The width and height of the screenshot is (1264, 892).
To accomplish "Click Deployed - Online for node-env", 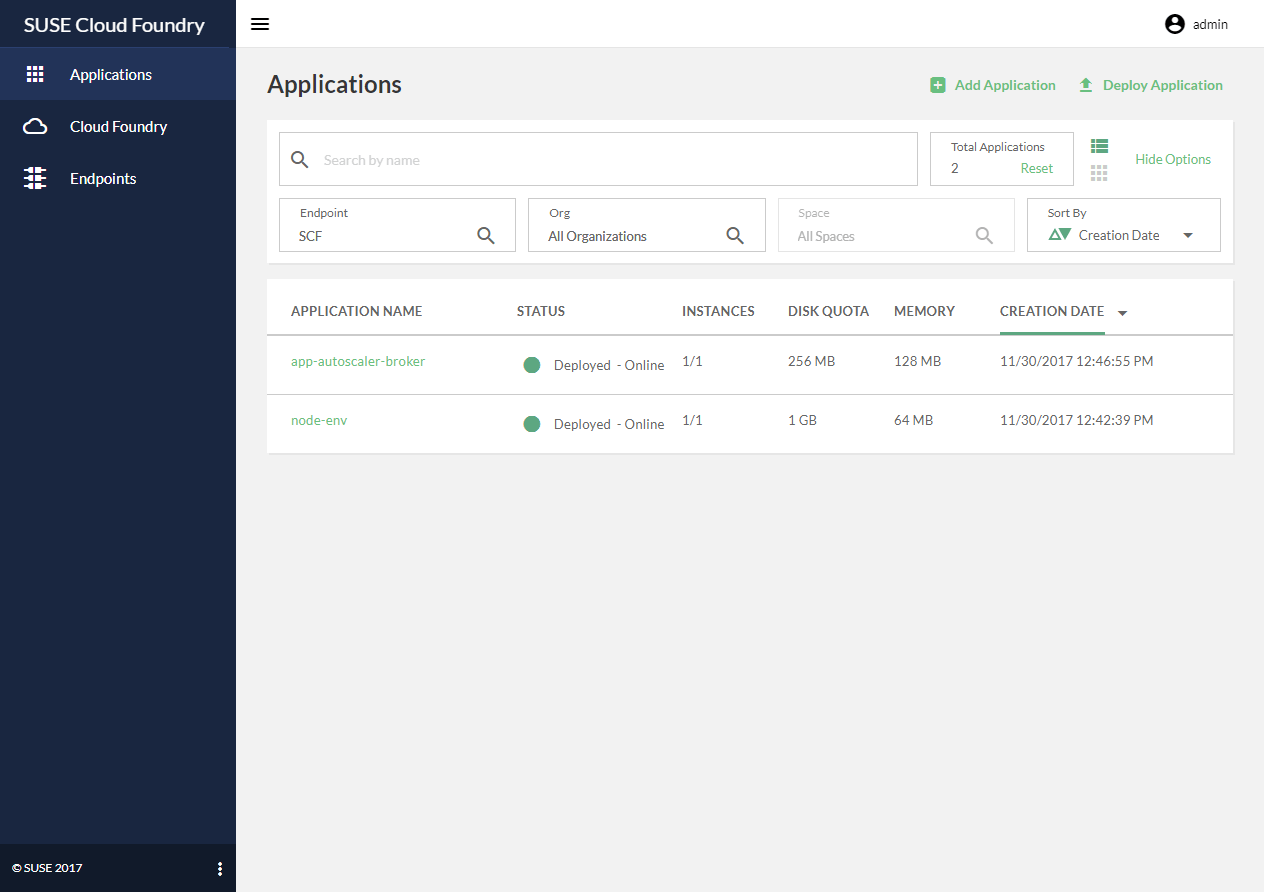I will tap(609, 424).
